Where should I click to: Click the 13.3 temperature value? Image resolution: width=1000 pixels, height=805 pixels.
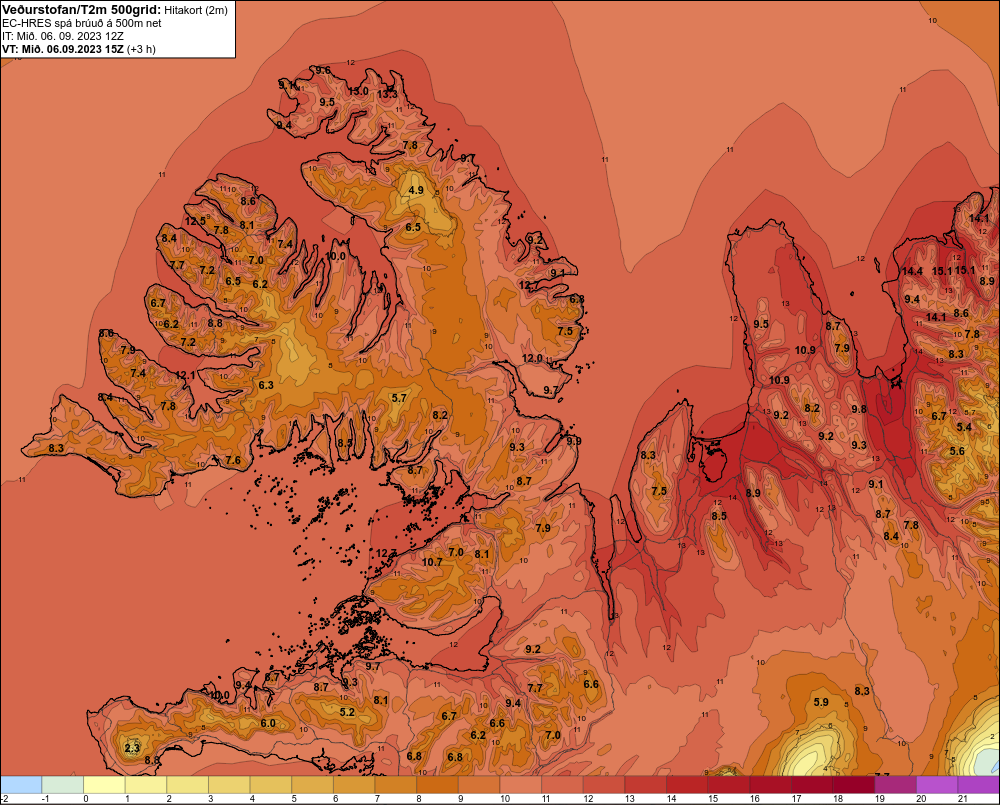(387, 94)
